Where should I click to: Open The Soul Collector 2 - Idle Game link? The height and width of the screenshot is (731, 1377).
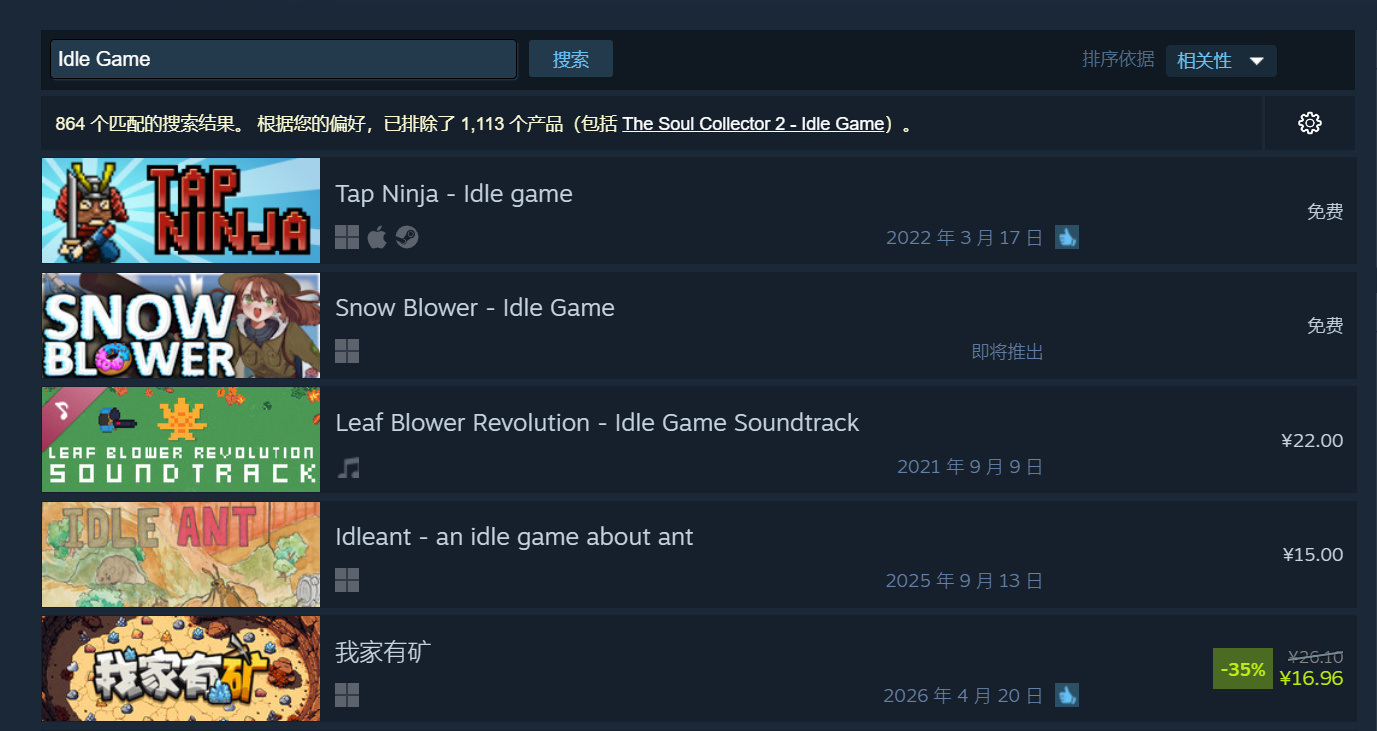pyautogui.click(x=754, y=124)
